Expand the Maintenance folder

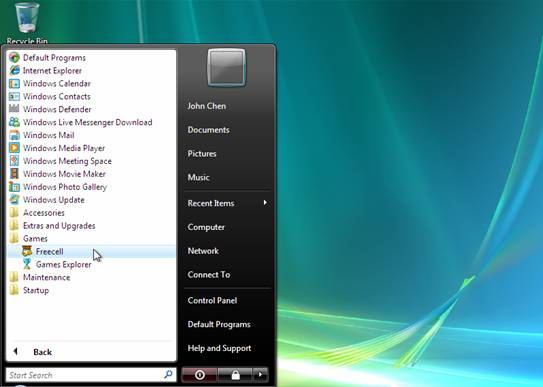[39, 277]
